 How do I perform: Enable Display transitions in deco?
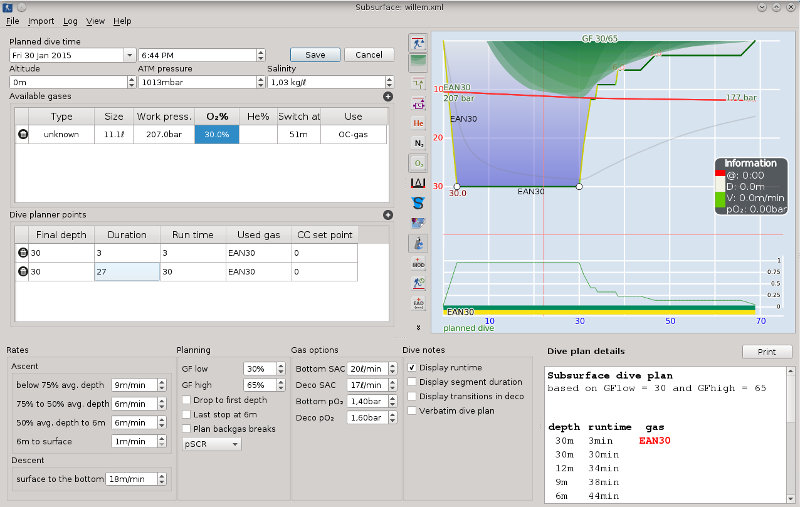(x=412, y=396)
